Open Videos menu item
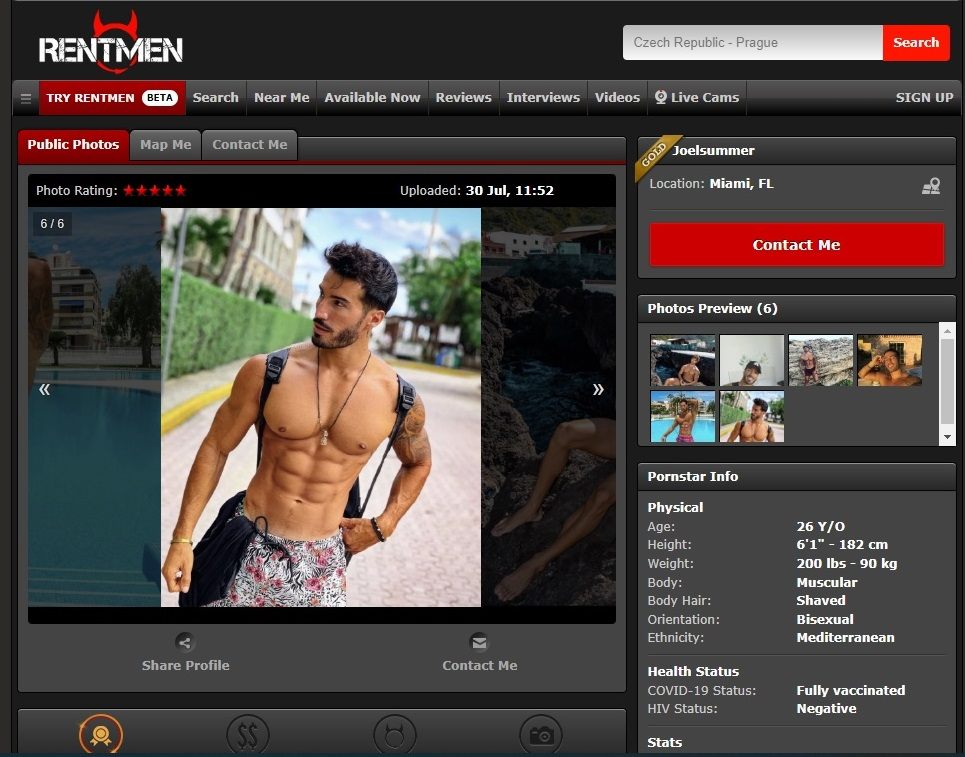 click(617, 98)
